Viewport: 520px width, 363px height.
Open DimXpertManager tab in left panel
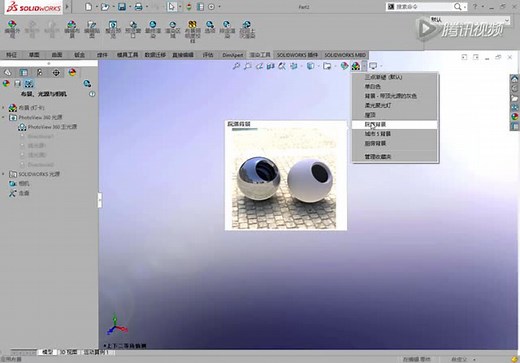click(56, 72)
